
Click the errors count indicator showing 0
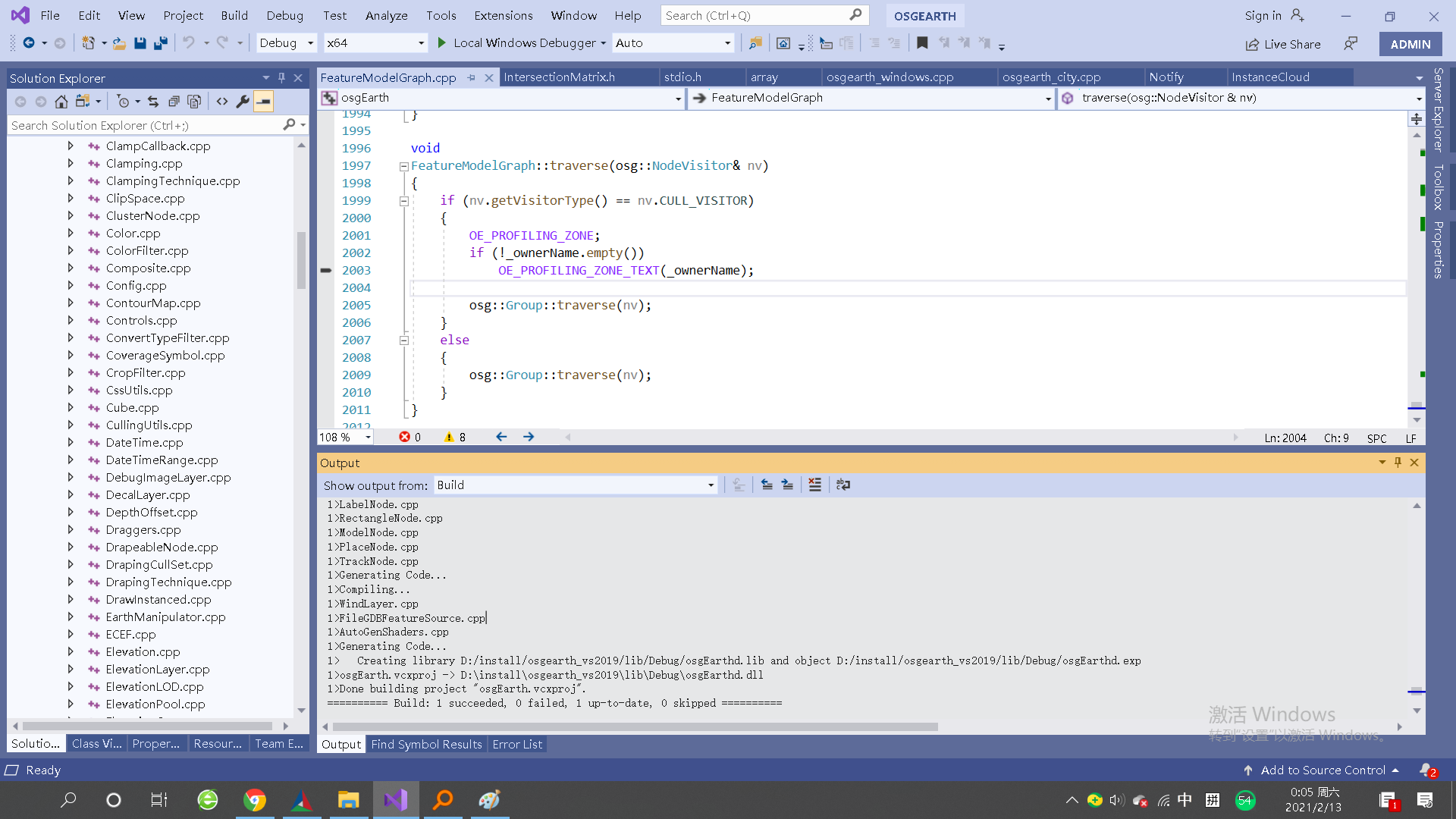point(409,438)
